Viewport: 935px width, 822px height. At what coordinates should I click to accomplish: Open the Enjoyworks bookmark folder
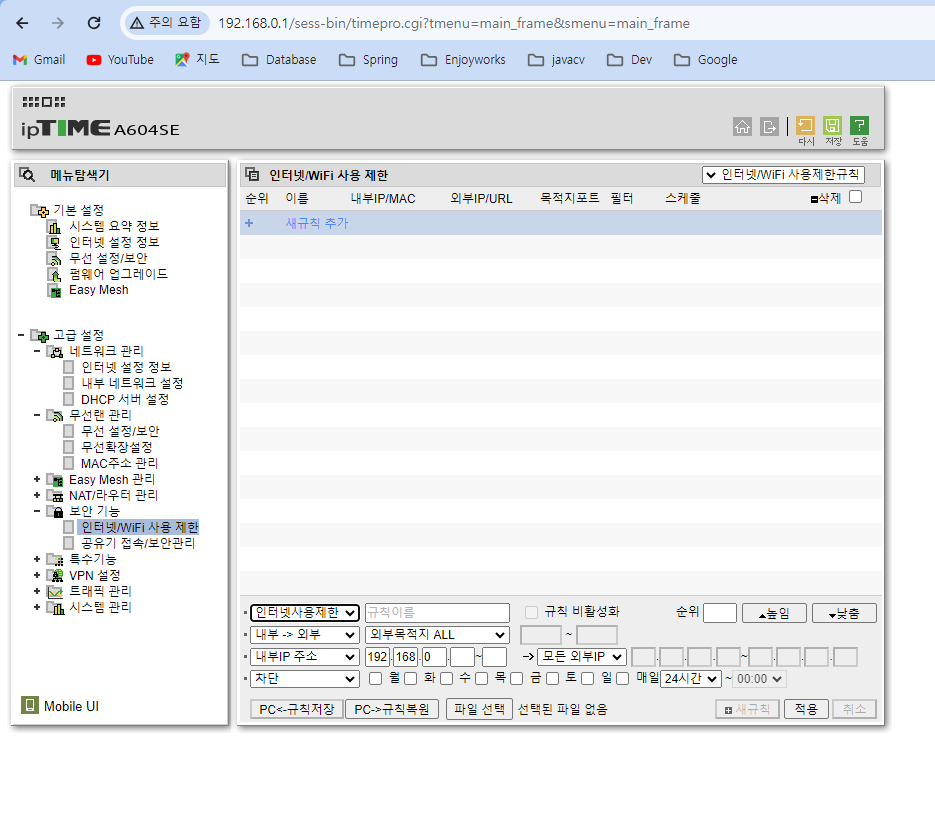point(463,60)
